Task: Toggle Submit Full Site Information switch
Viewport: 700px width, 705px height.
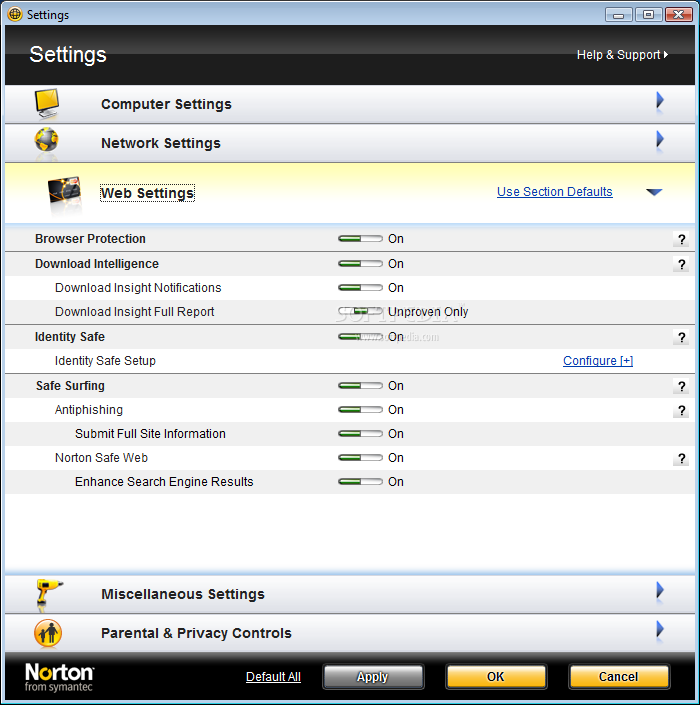Action: pos(360,434)
